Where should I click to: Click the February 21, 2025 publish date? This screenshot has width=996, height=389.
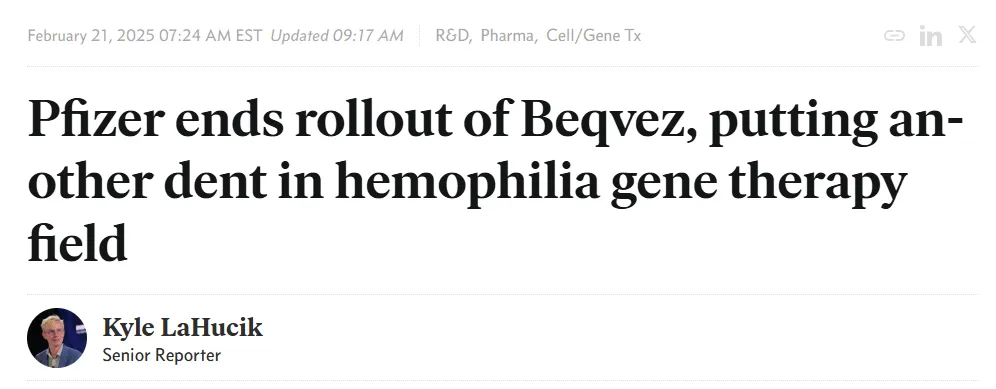coord(91,36)
